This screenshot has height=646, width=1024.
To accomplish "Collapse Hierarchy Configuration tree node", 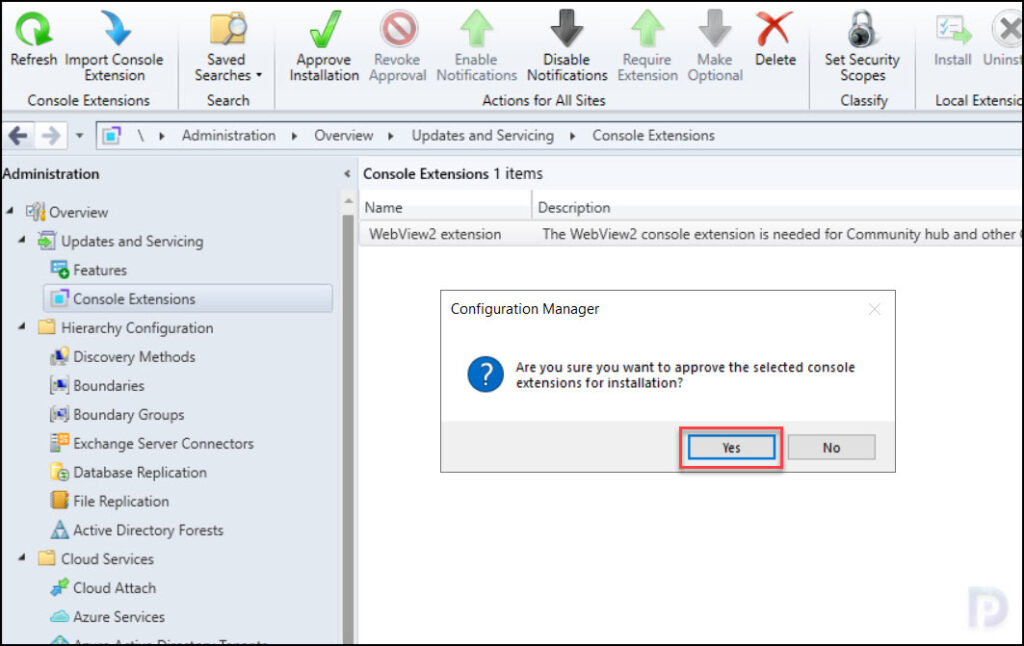I will pos(22,326).
